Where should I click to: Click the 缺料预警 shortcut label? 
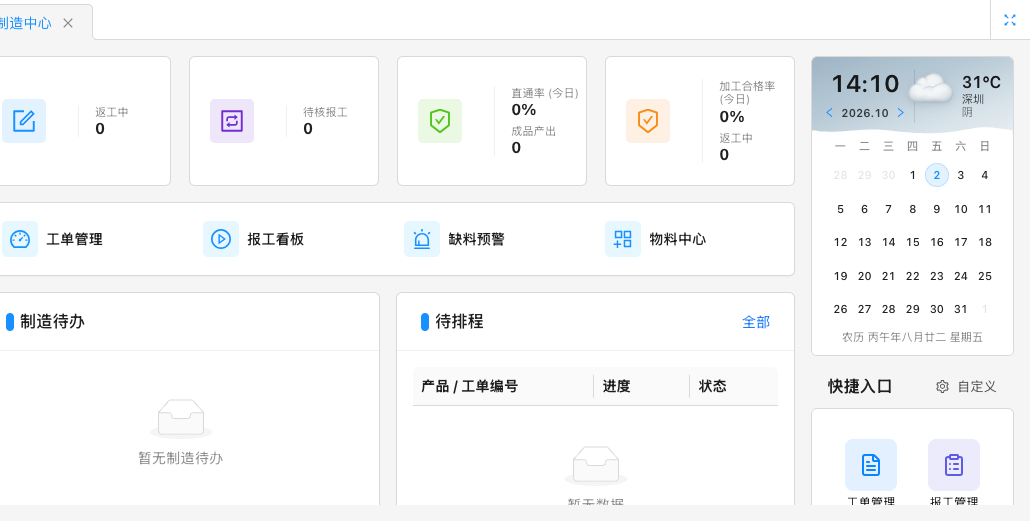coord(476,239)
